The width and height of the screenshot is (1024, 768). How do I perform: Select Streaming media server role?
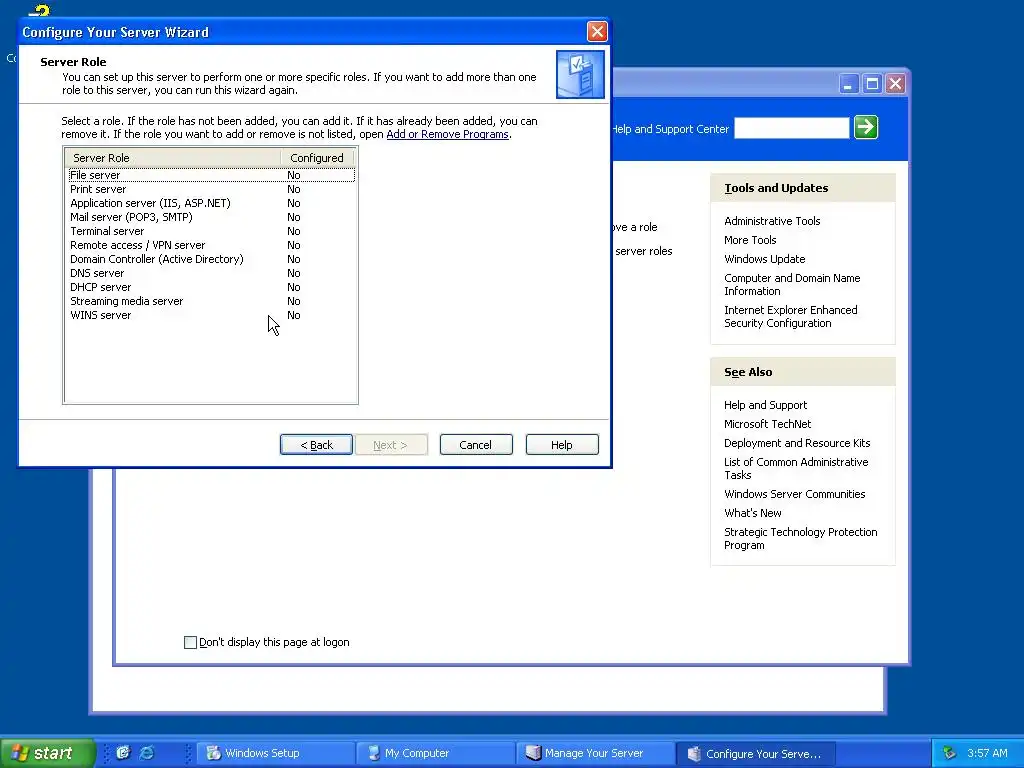pos(212,301)
